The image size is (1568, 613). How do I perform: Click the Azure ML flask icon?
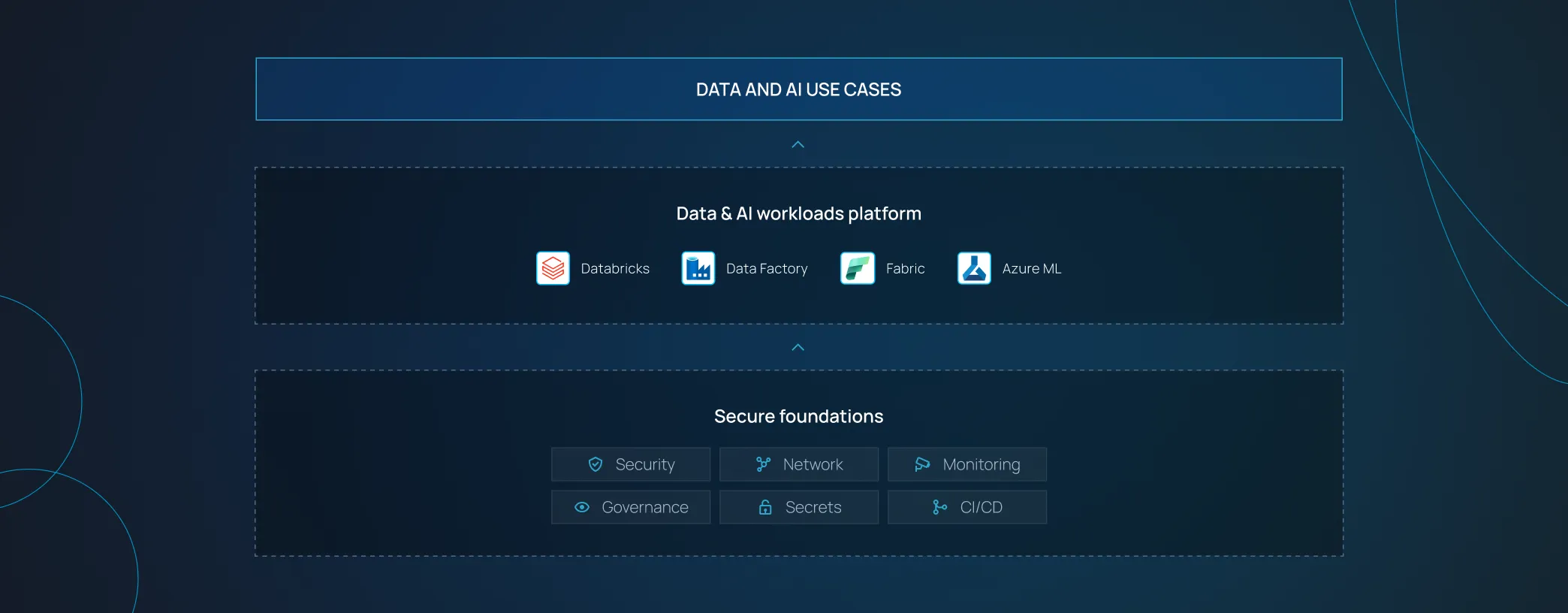[974, 268]
